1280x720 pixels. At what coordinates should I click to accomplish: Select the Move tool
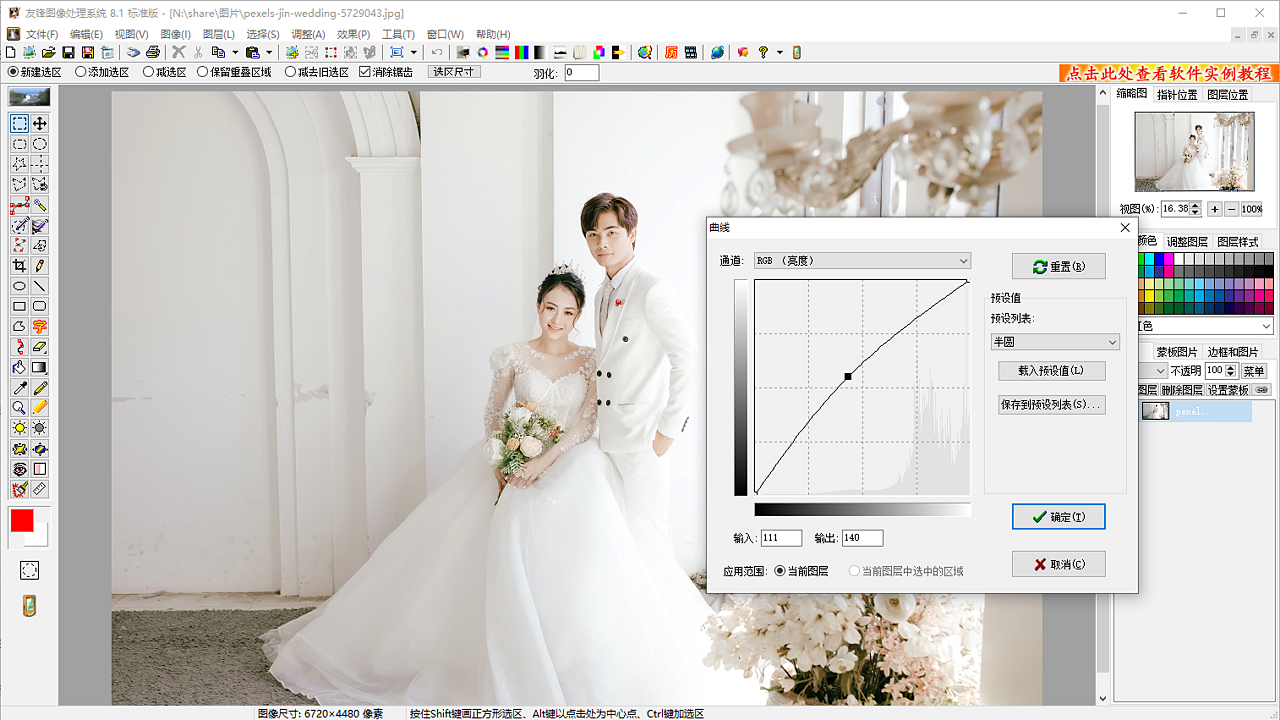39,124
